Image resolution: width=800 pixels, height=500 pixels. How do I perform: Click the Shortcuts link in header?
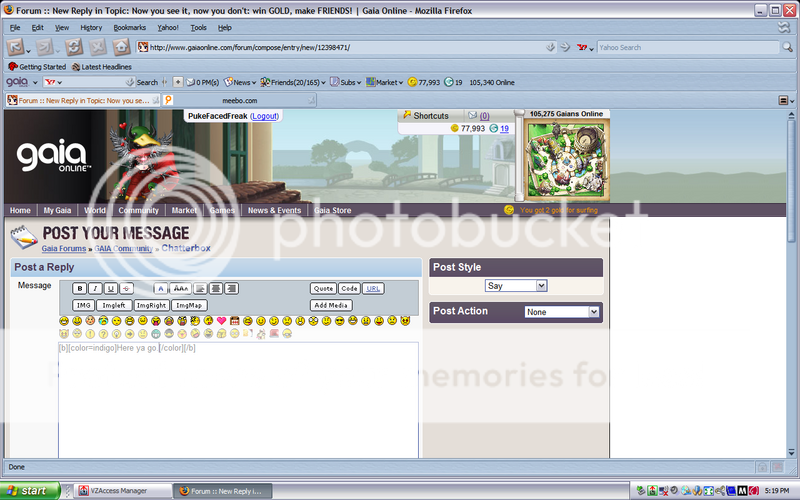pyautogui.click(x=431, y=116)
